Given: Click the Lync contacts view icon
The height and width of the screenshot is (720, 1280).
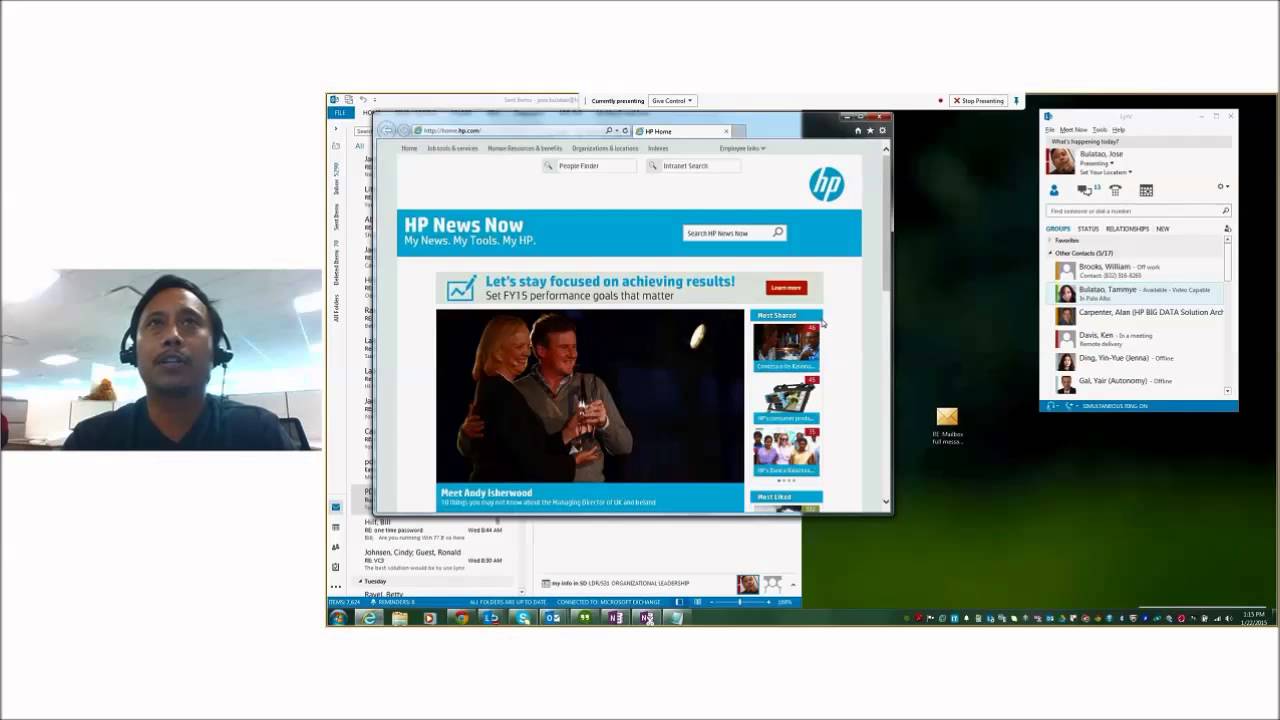Looking at the screenshot, I should click(x=1053, y=190).
